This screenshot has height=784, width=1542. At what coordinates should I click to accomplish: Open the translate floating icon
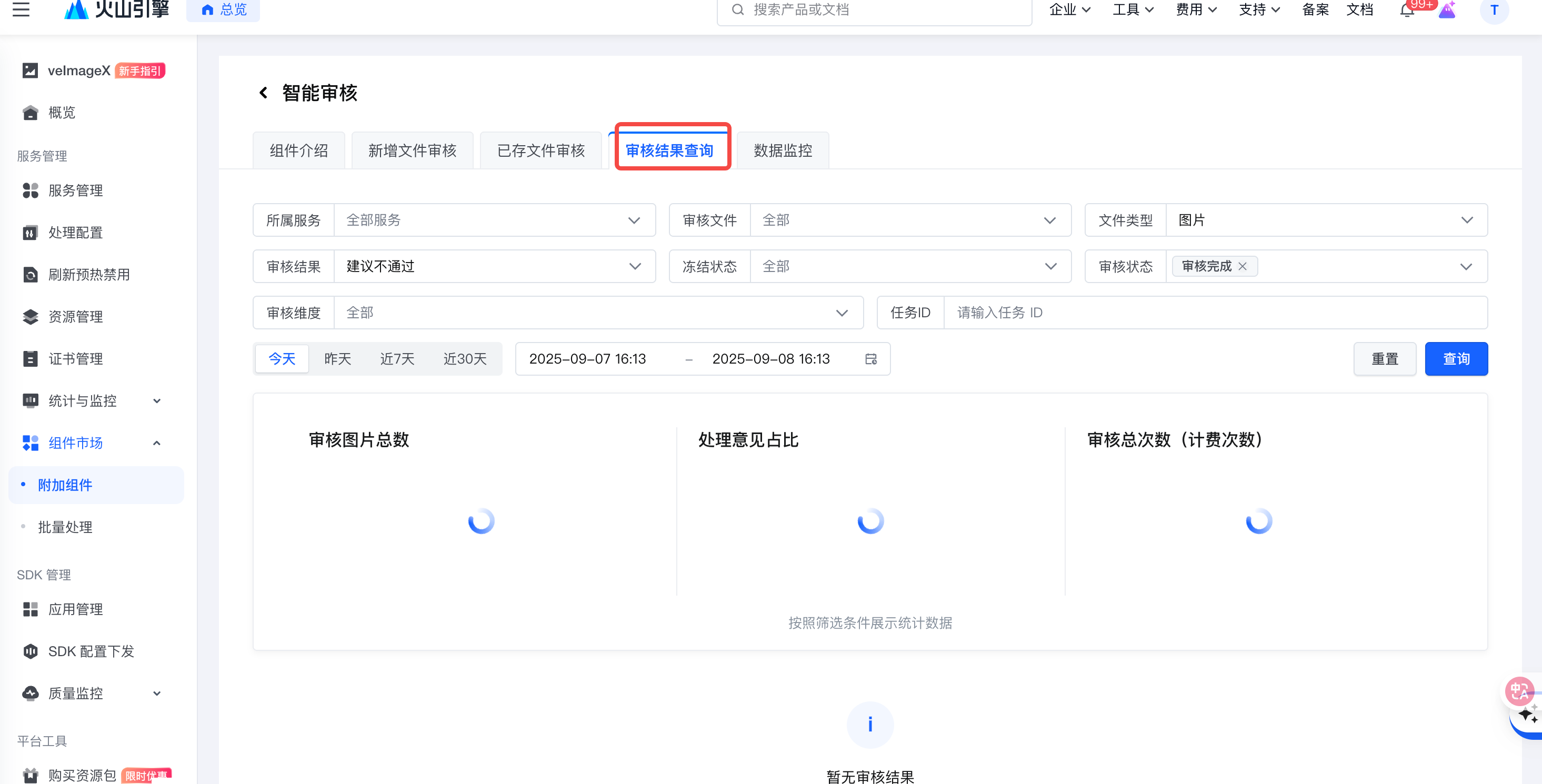tap(1519, 691)
